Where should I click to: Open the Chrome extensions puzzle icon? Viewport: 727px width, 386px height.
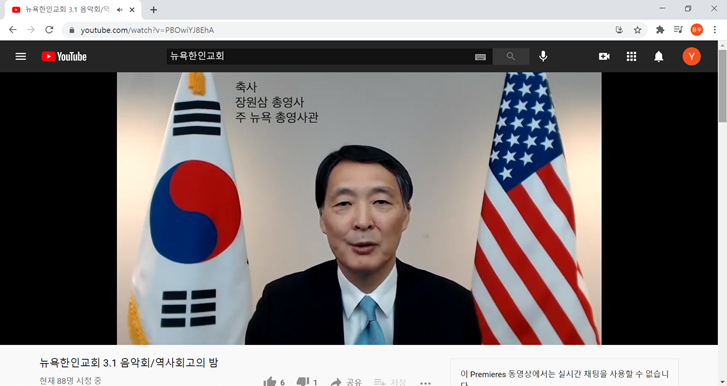660,30
